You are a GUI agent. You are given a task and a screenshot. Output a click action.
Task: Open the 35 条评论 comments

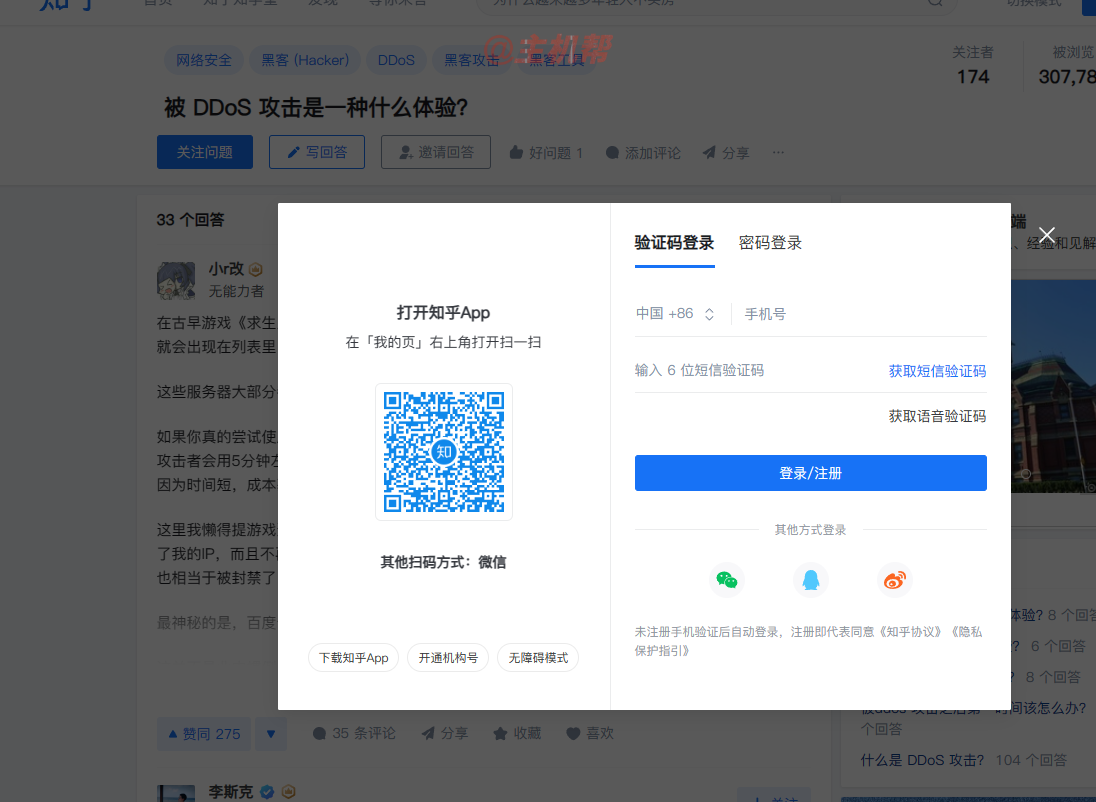pyautogui.click(x=354, y=733)
